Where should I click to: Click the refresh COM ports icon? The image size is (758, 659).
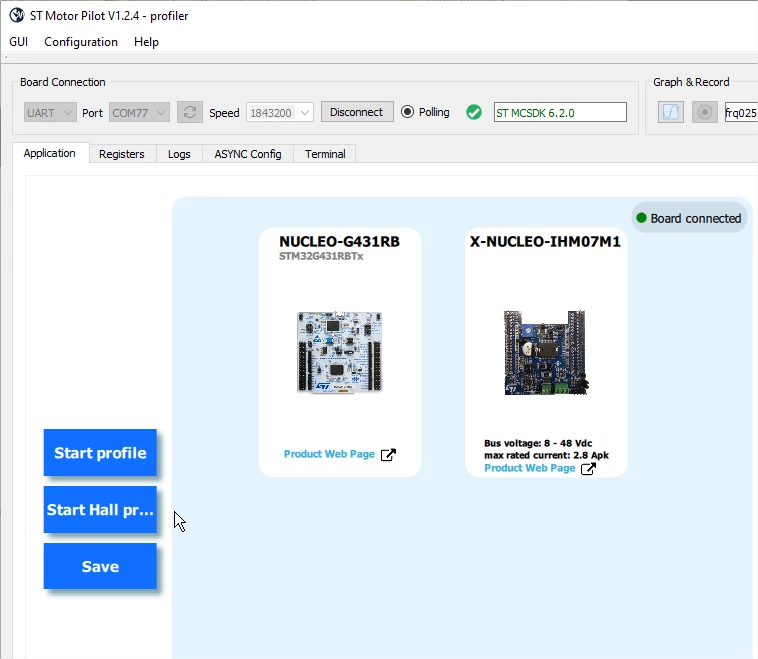pos(190,112)
